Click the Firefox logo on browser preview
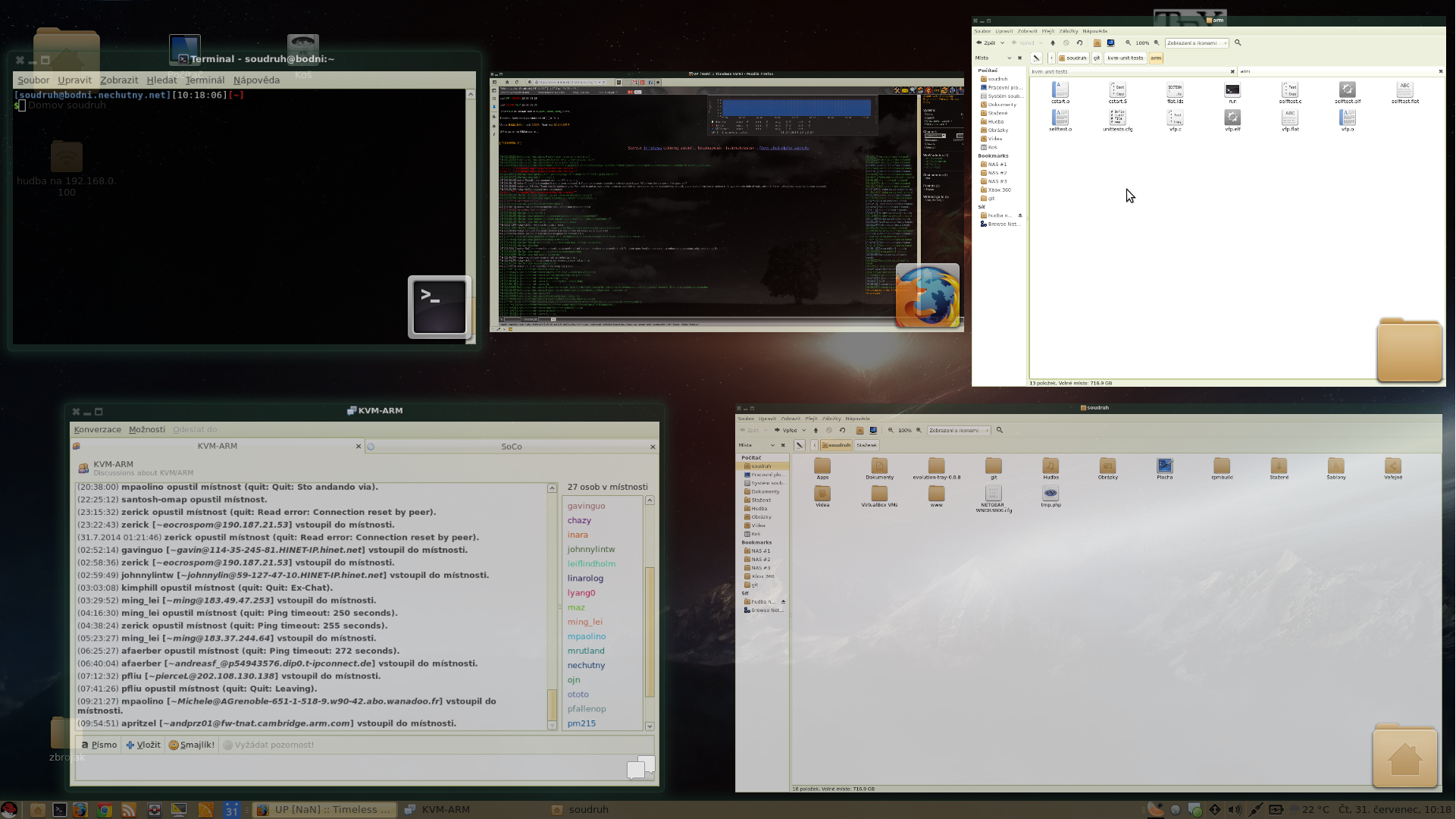The image size is (1456, 819). coord(928,296)
